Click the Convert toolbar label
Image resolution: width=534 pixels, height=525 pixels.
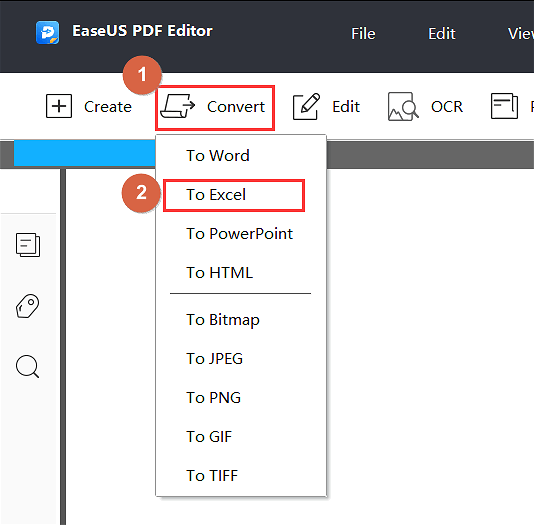(x=236, y=107)
